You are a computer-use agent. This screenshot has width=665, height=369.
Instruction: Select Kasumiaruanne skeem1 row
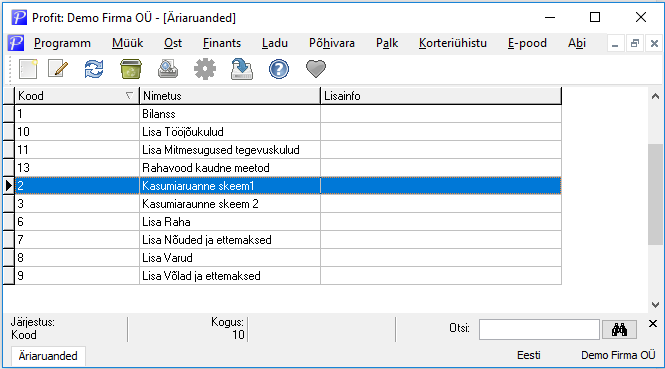[x=288, y=186]
